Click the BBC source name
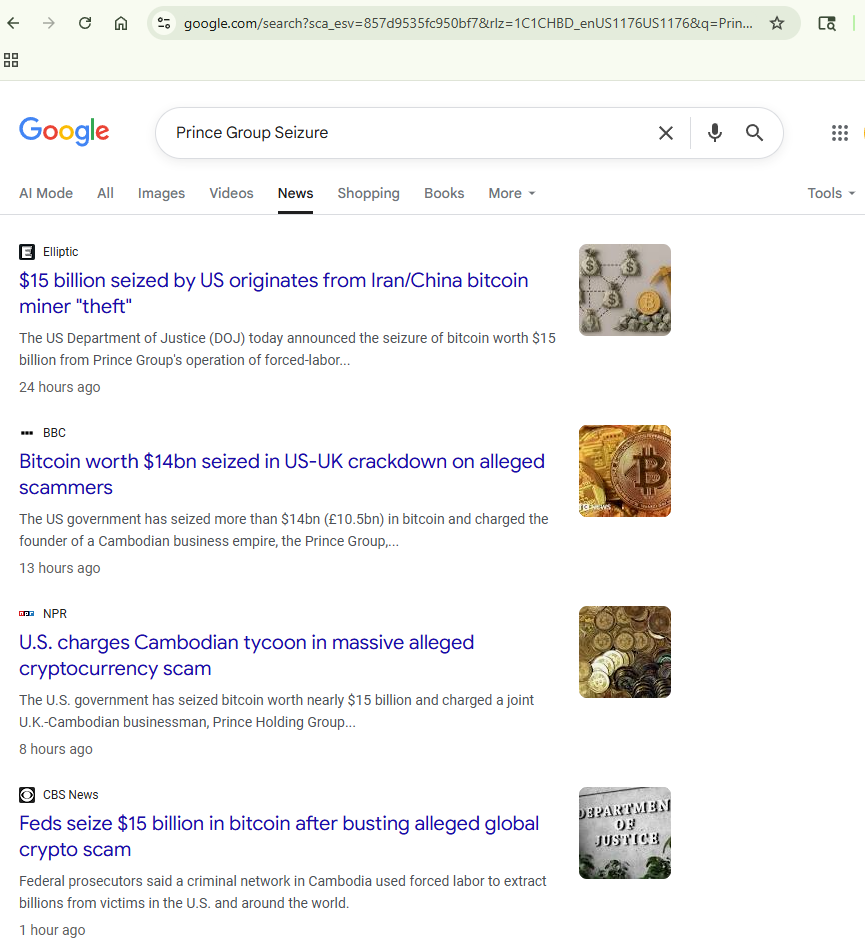865x945 pixels. [54, 433]
